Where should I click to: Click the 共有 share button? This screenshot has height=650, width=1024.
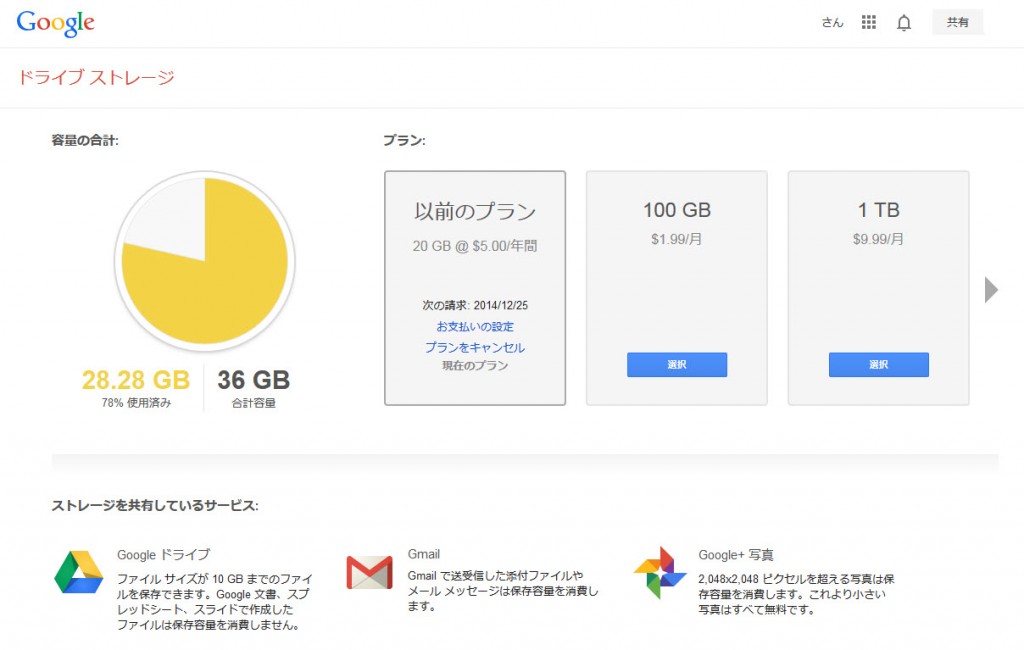point(957,22)
